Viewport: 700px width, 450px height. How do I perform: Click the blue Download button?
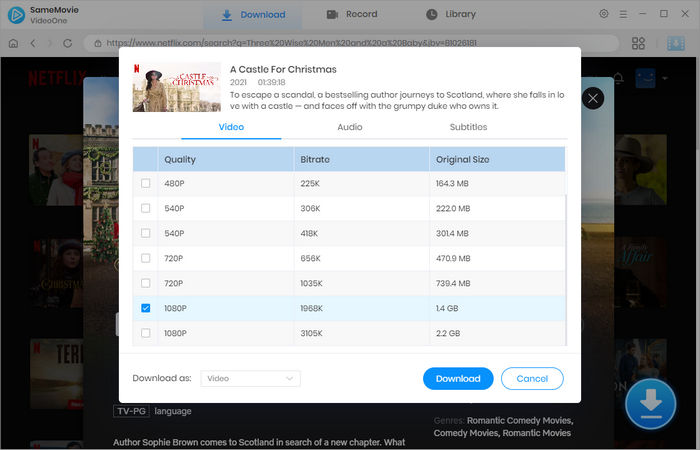[458, 379]
